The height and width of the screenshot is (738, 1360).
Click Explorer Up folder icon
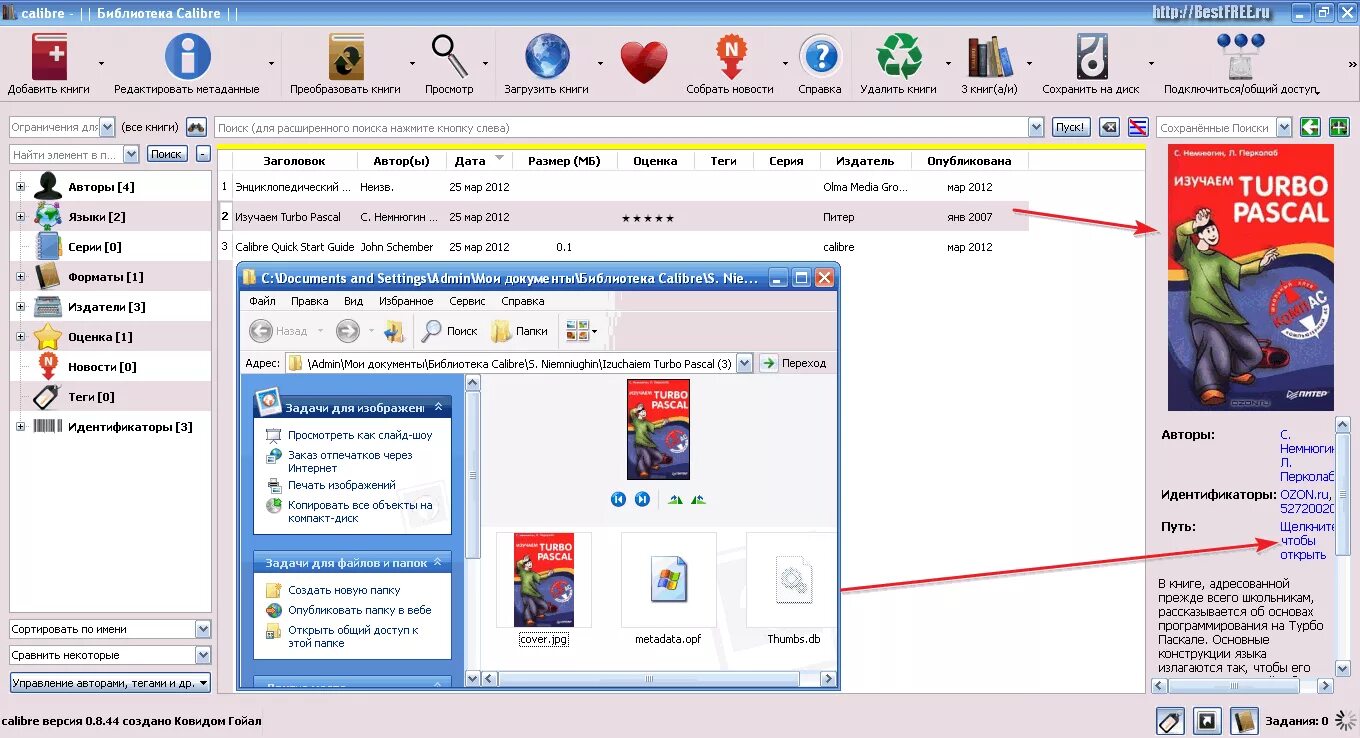click(394, 331)
